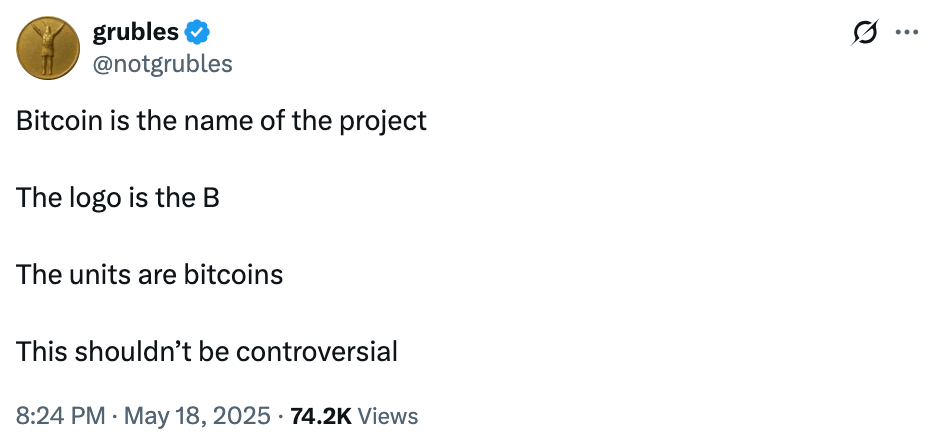
Task: Click the @notgrubles handle
Action: [x=162, y=64]
